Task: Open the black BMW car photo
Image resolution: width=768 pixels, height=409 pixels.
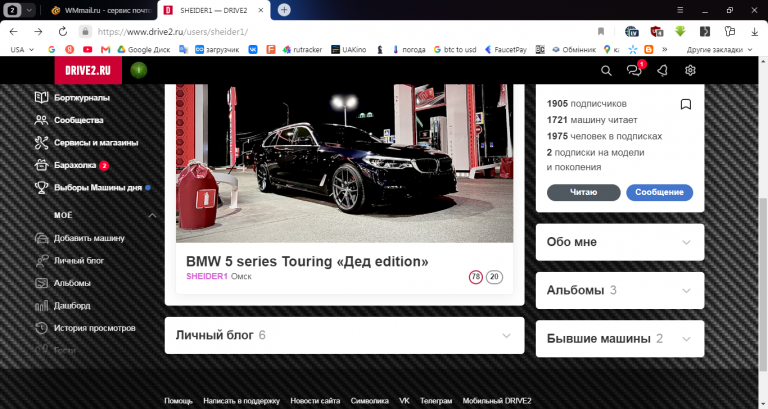Action: (x=344, y=163)
